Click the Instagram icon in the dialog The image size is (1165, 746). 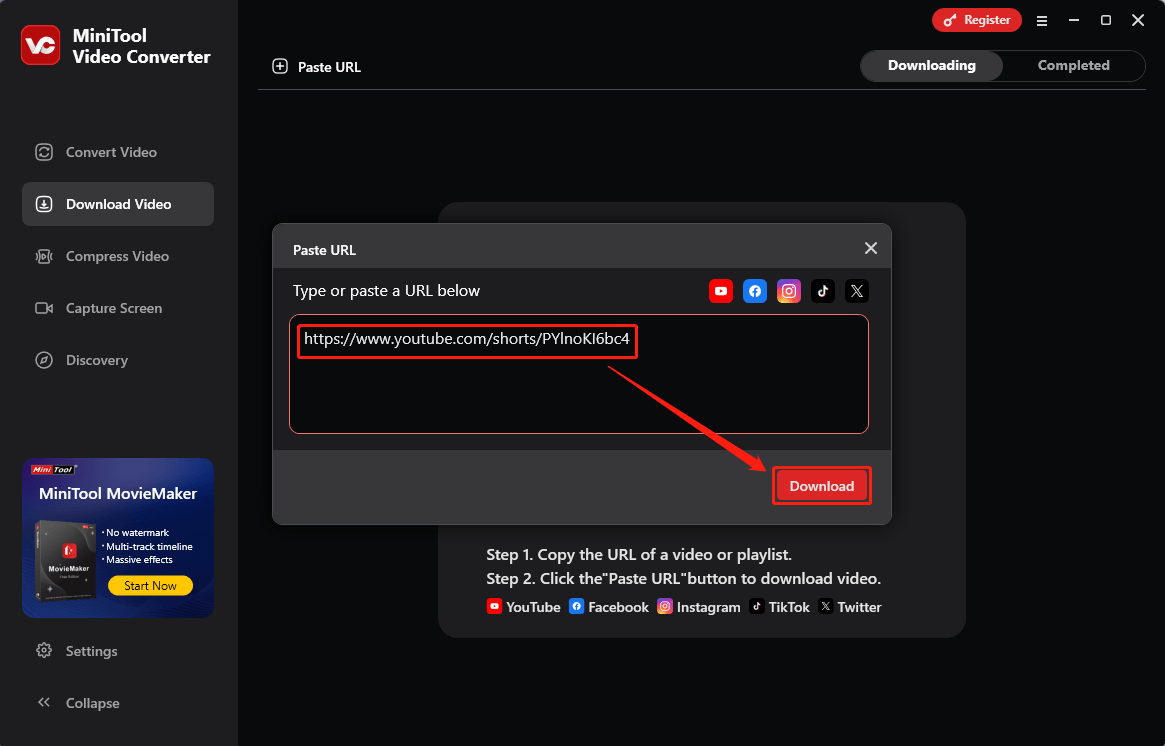click(x=789, y=291)
